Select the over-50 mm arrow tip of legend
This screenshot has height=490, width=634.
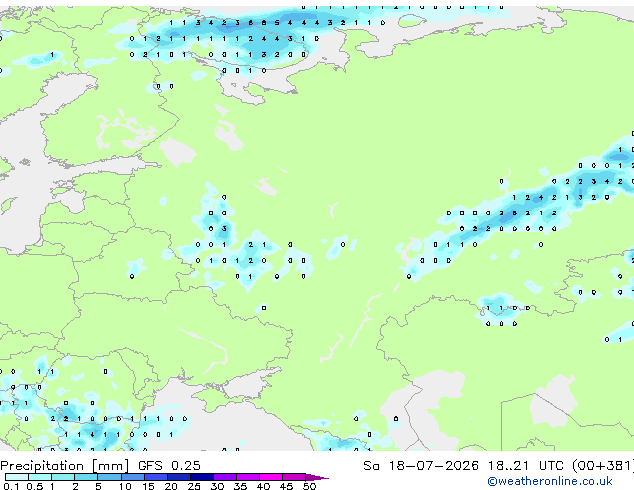(x=317, y=477)
